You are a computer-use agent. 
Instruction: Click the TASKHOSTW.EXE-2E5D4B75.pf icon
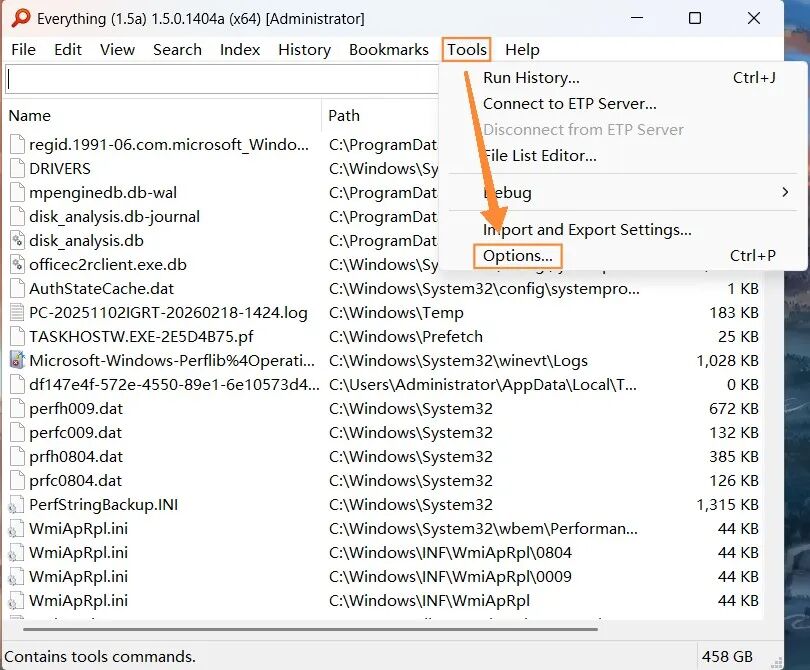17,336
